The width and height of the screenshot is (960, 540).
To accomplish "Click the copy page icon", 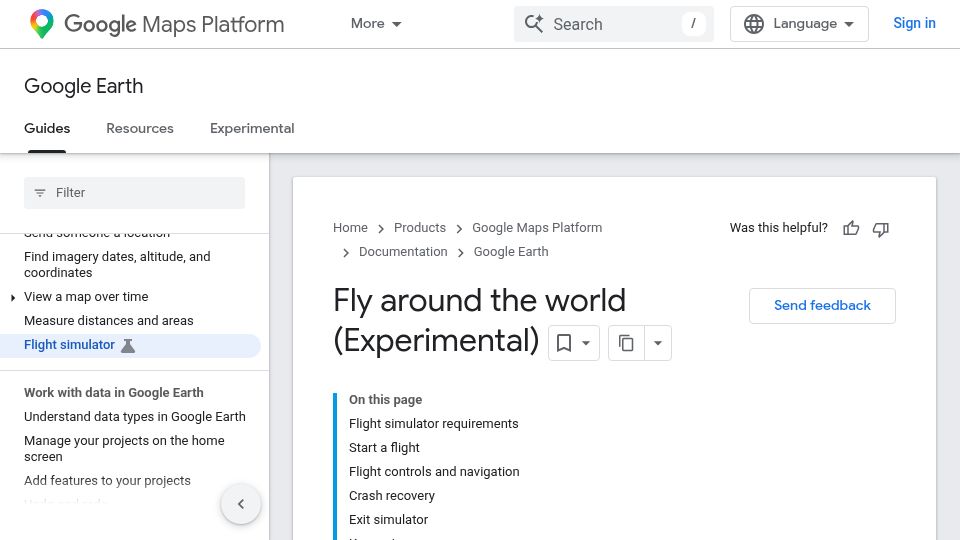I will [626, 343].
